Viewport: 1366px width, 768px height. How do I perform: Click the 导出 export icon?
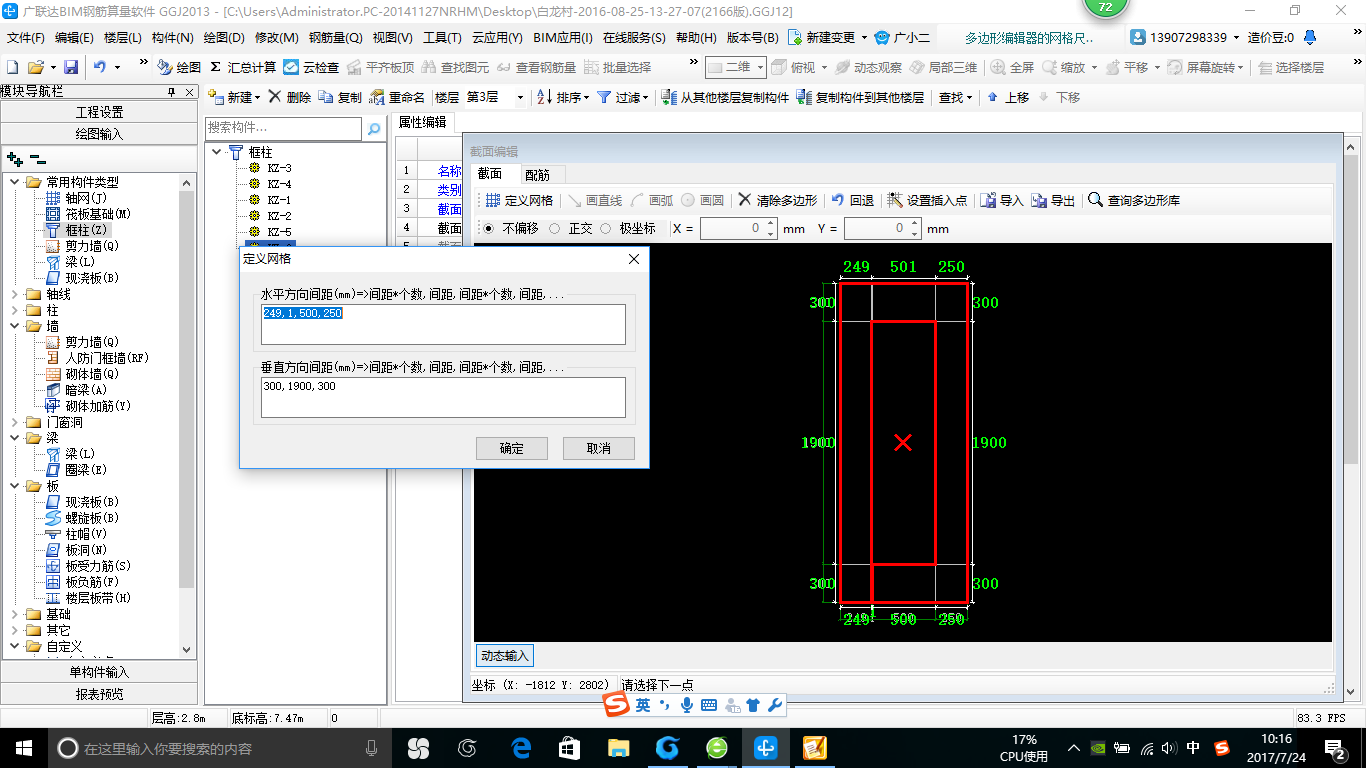click(1039, 200)
